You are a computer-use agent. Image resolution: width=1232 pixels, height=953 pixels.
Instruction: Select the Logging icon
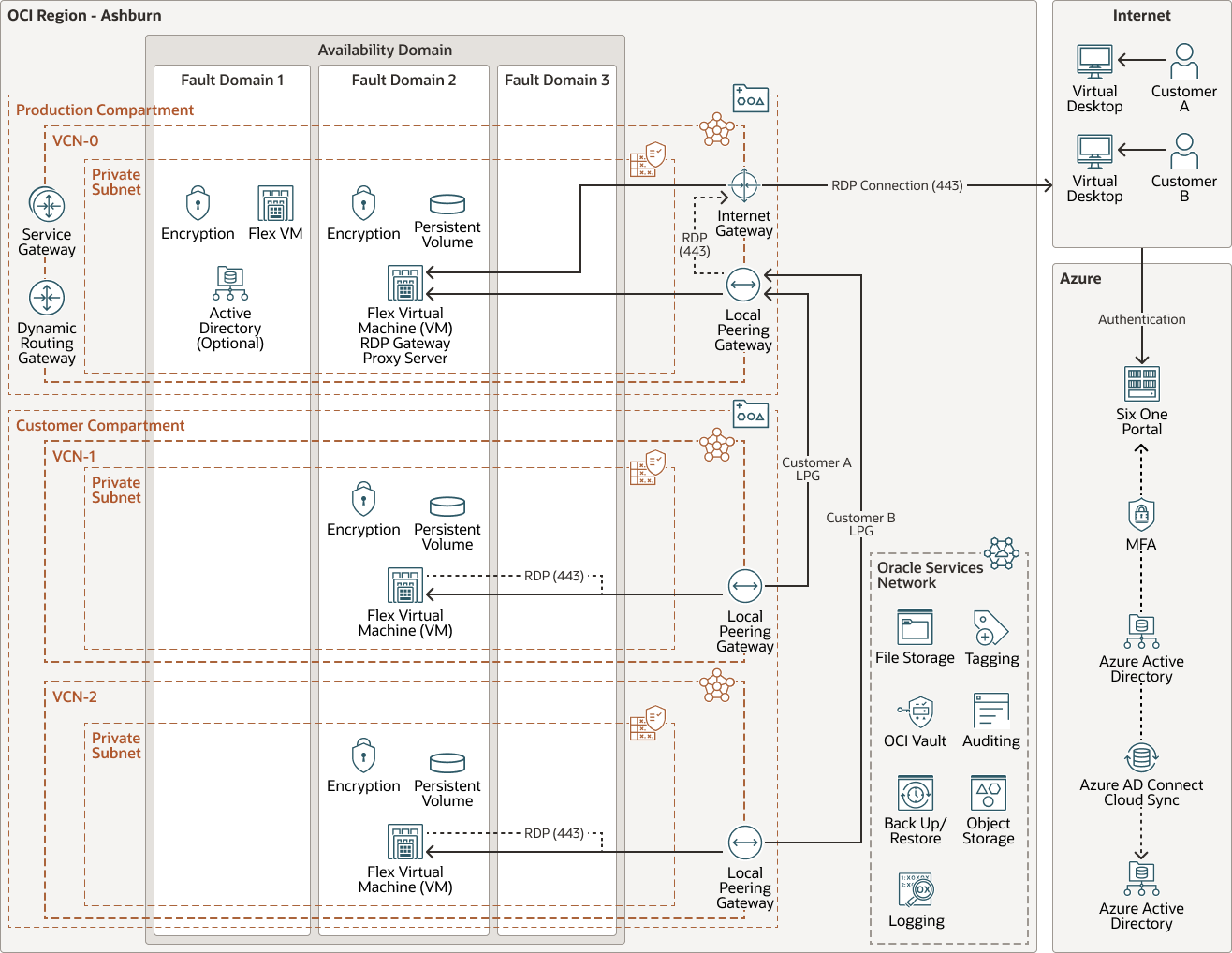(917, 891)
